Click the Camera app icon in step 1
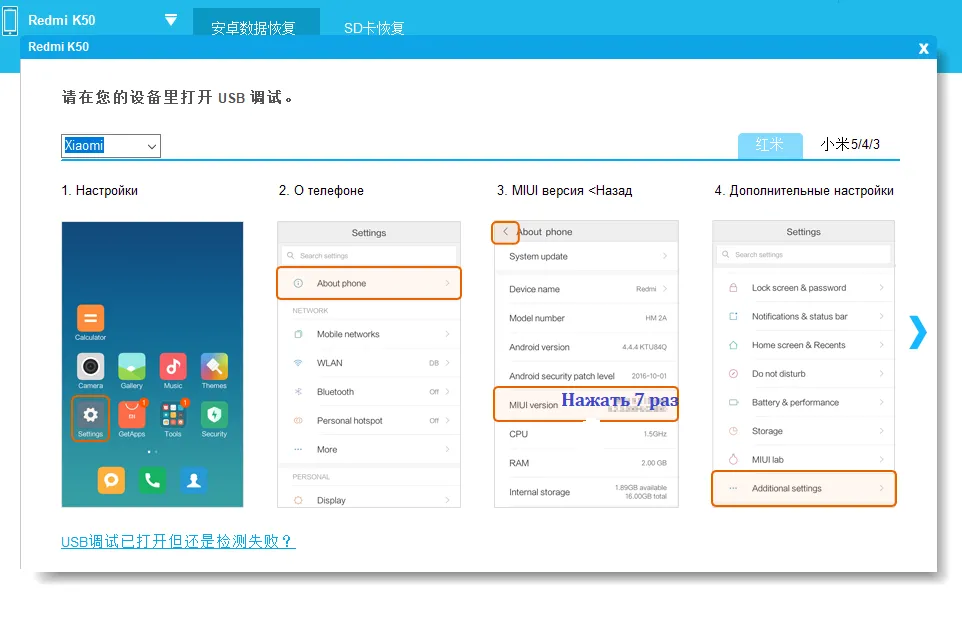Image resolution: width=962 pixels, height=621 pixels. pyautogui.click(x=90, y=366)
